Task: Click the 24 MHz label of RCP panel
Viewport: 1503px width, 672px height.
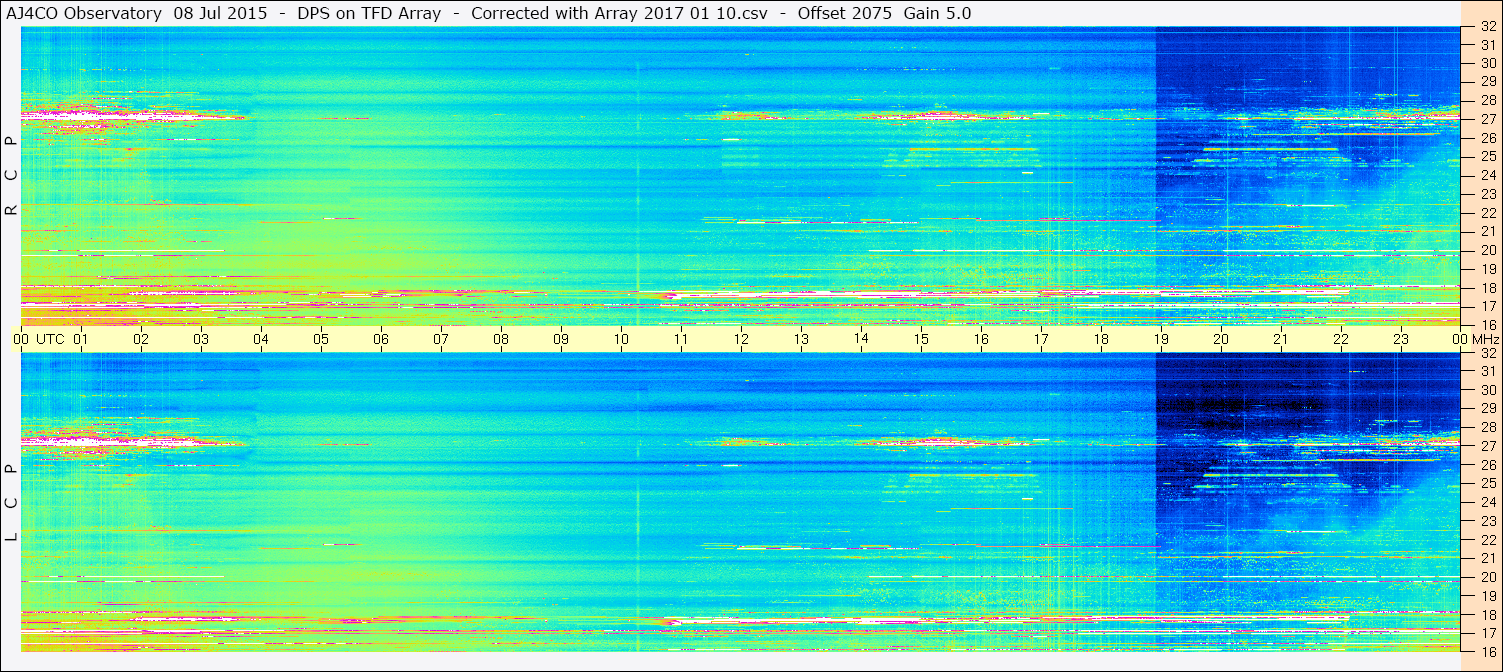Action: [1488, 176]
